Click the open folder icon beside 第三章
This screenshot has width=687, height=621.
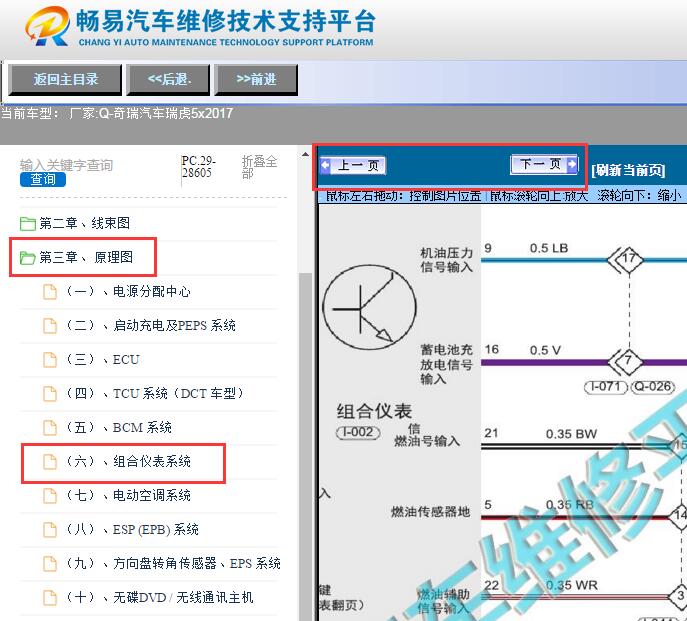(28, 258)
